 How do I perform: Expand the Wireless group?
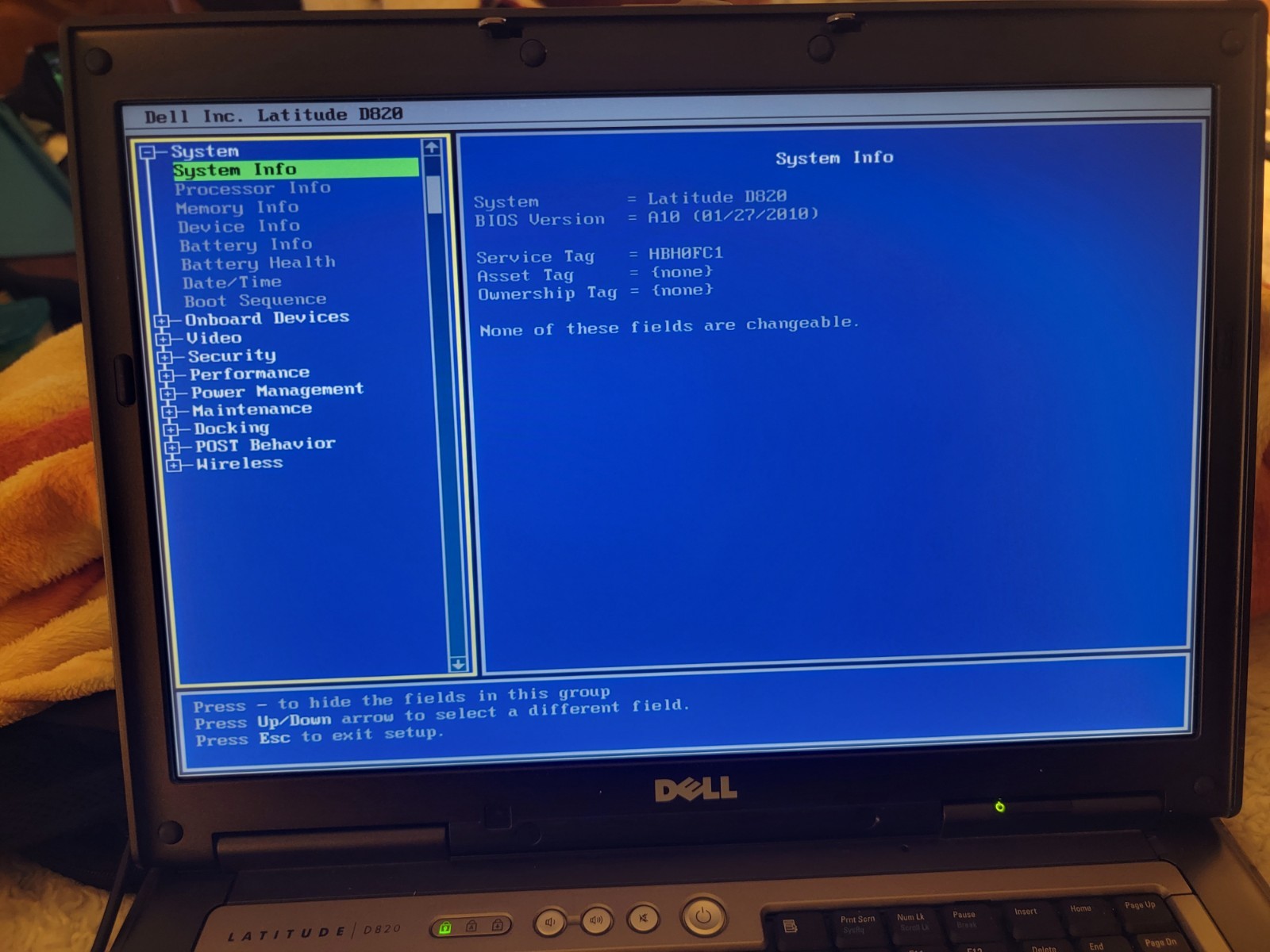coord(174,466)
